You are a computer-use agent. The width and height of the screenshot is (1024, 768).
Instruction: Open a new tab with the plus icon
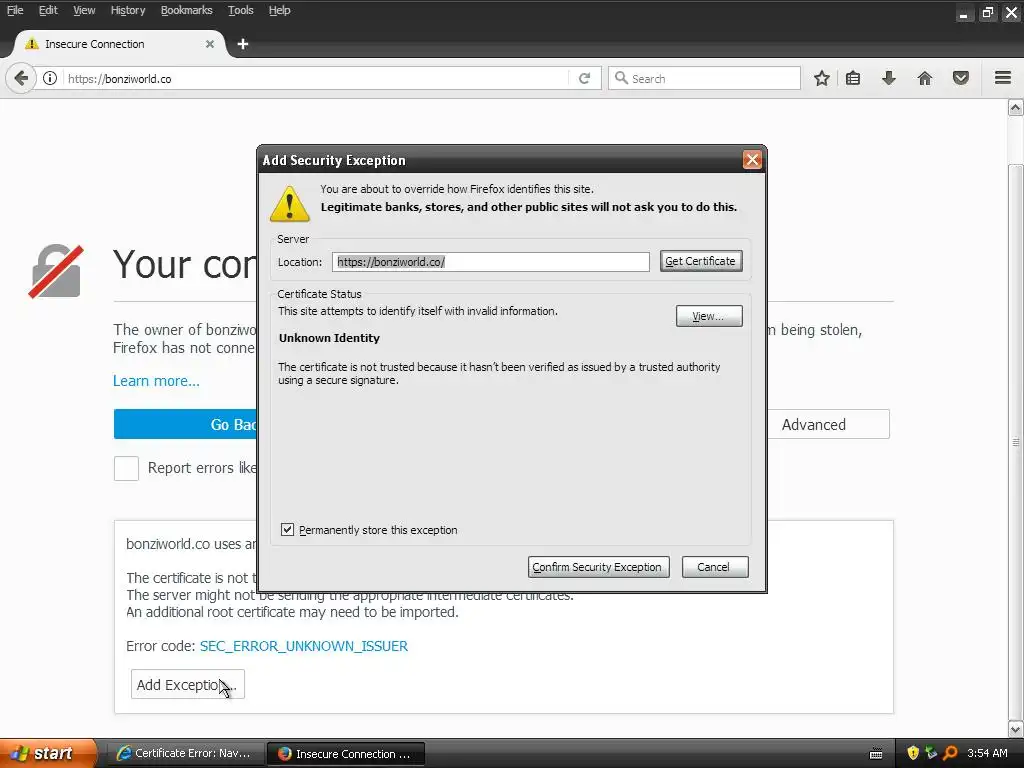click(x=243, y=44)
